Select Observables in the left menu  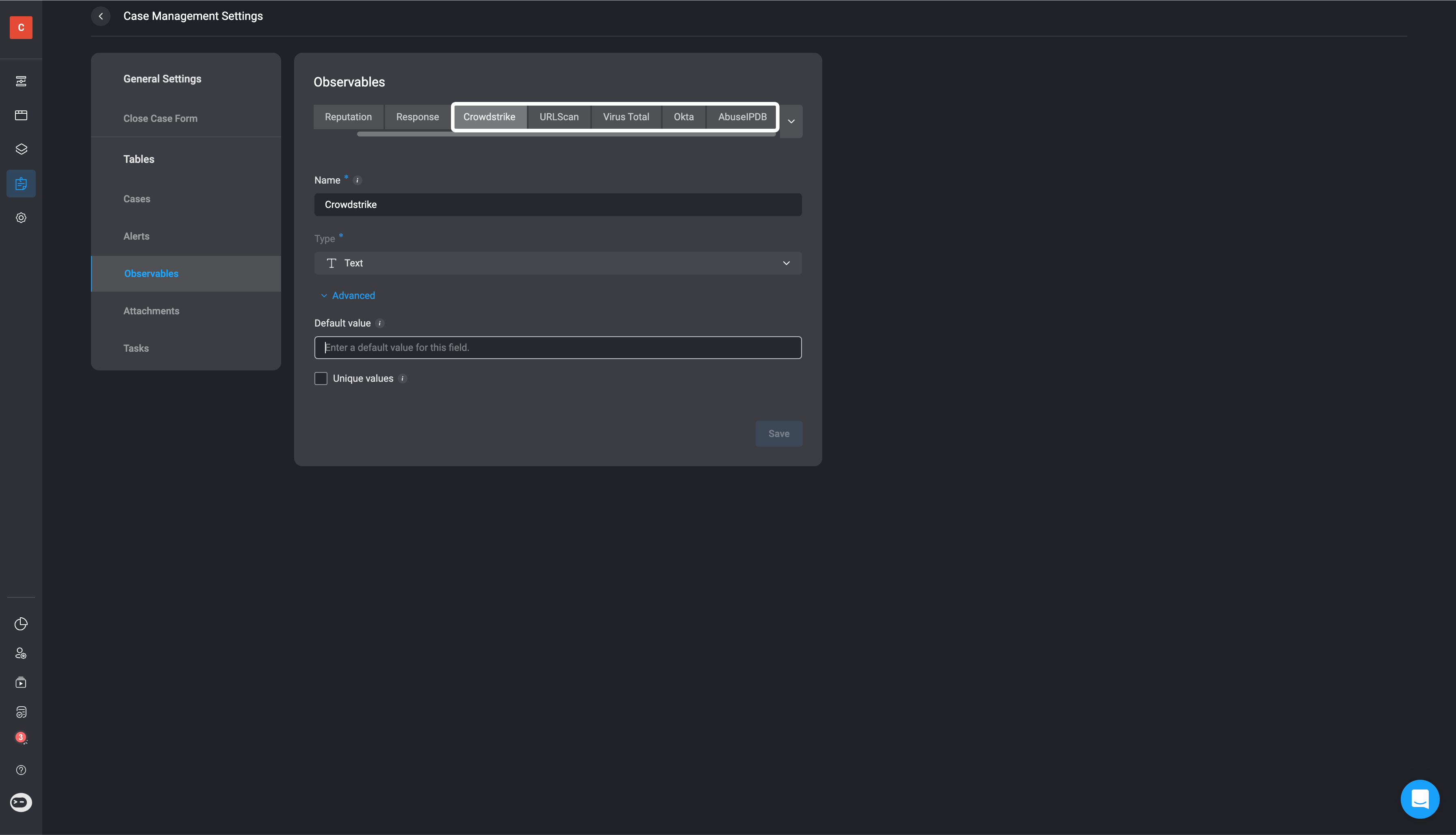pyautogui.click(x=186, y=274)
